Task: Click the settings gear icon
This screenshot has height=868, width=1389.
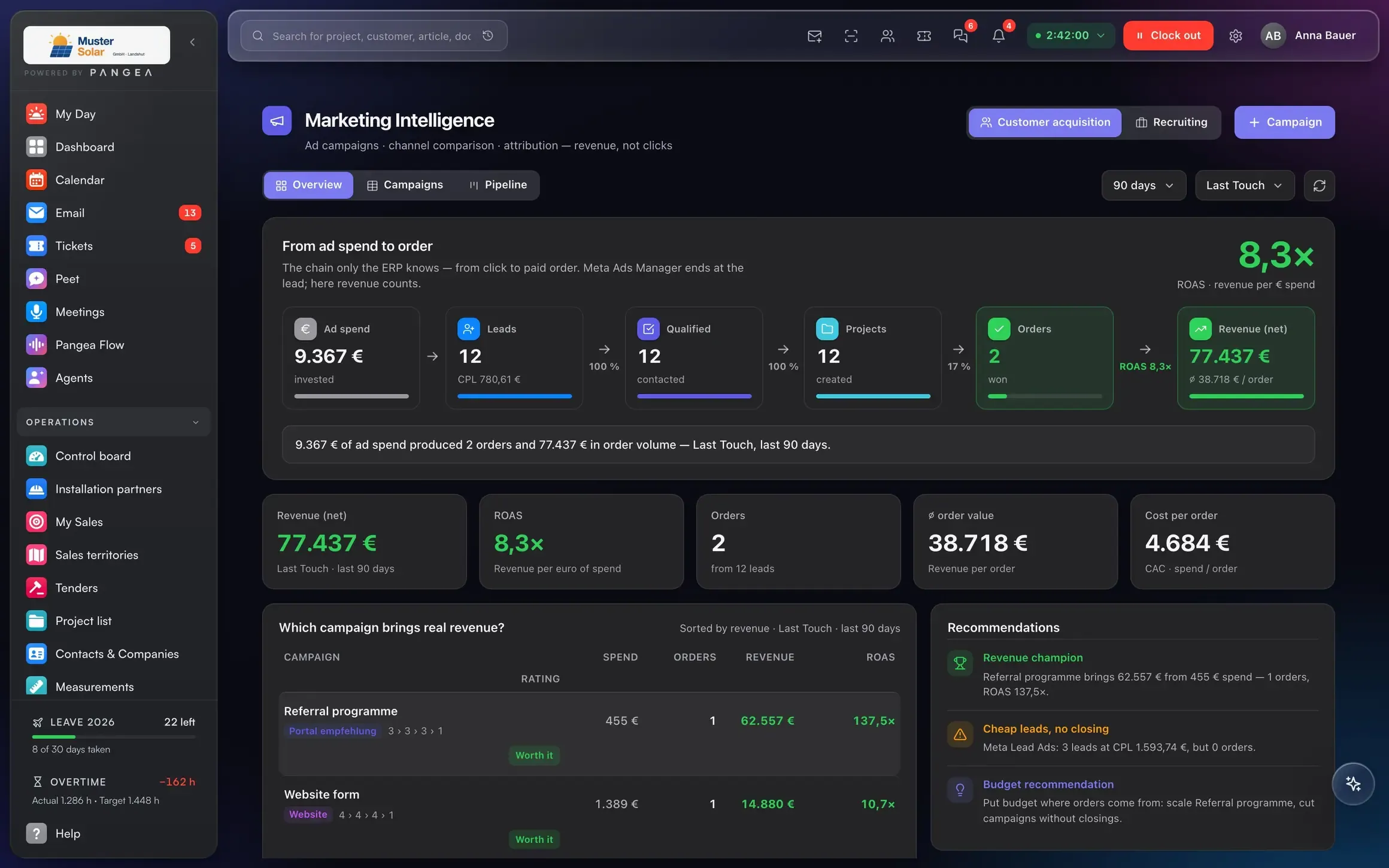Action: point(1235,36)
